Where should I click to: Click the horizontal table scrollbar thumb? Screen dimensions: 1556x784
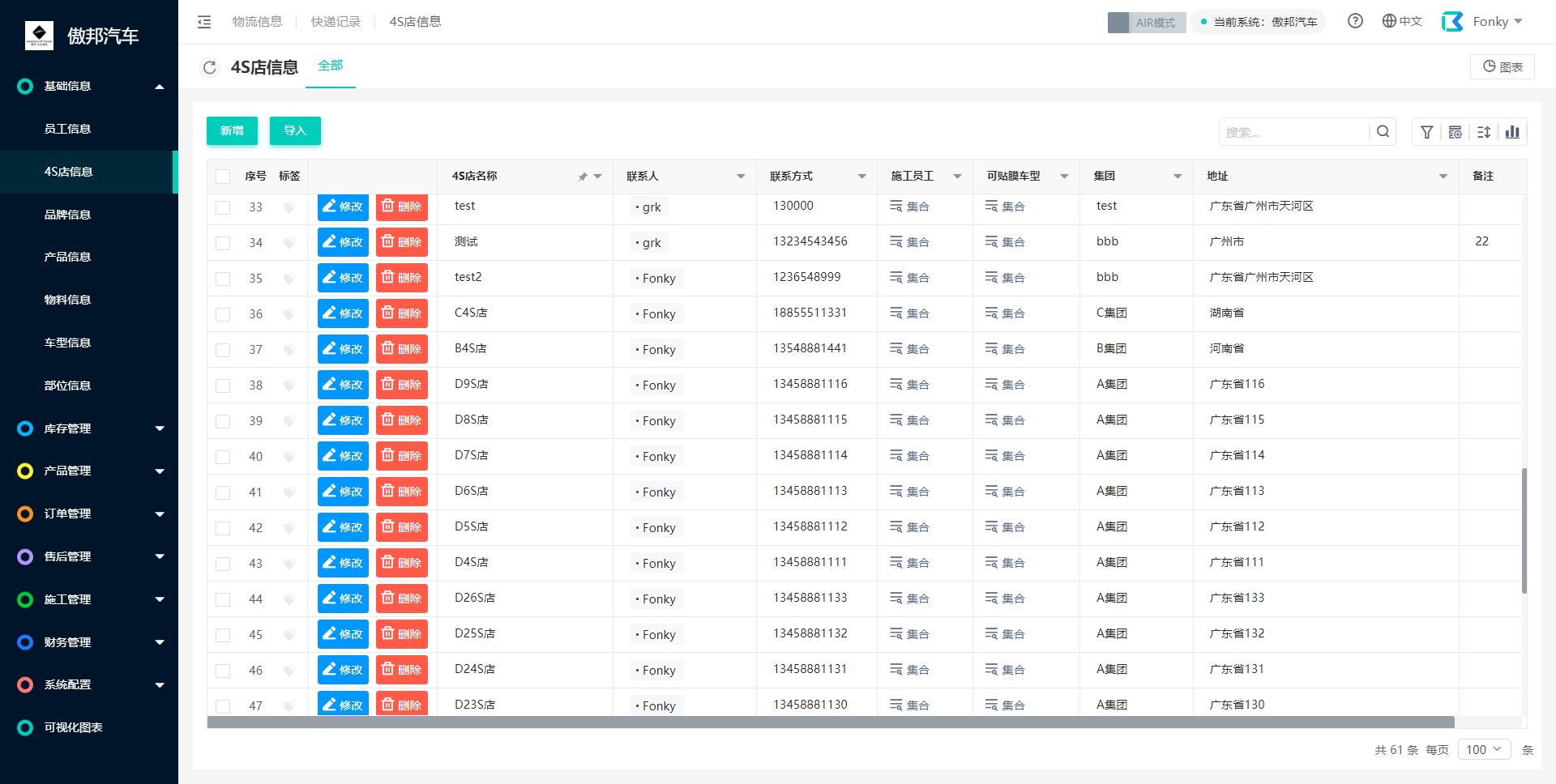[831, 722]
